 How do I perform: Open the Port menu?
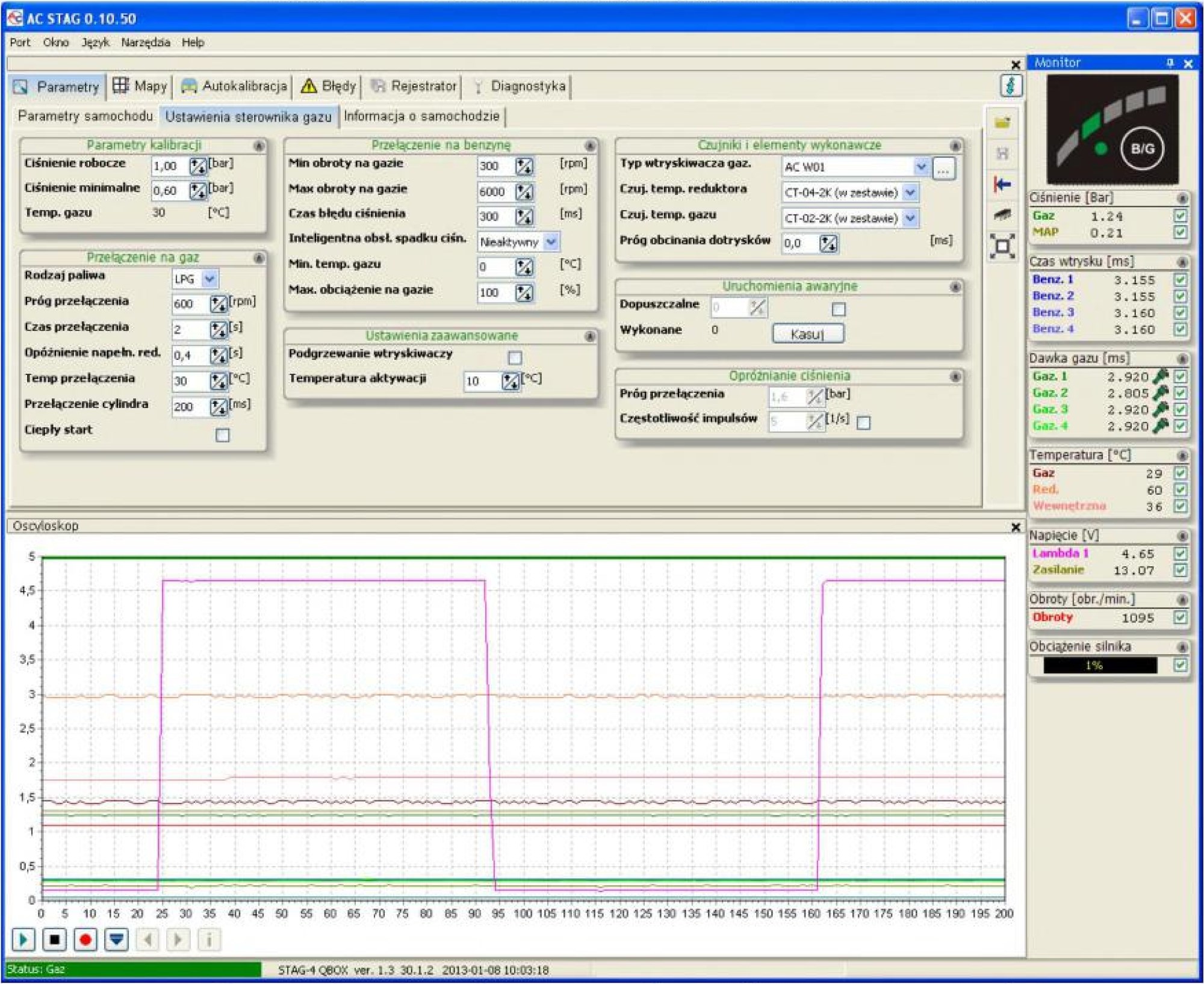coord(20,42)
